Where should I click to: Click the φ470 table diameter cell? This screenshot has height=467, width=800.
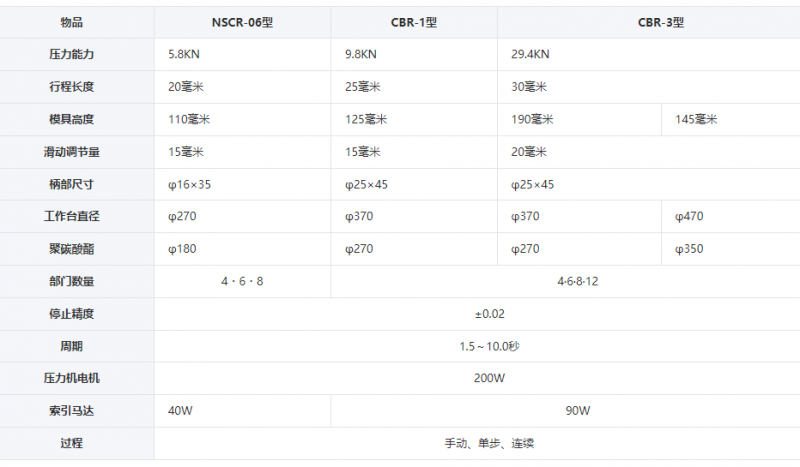(731, 216)
